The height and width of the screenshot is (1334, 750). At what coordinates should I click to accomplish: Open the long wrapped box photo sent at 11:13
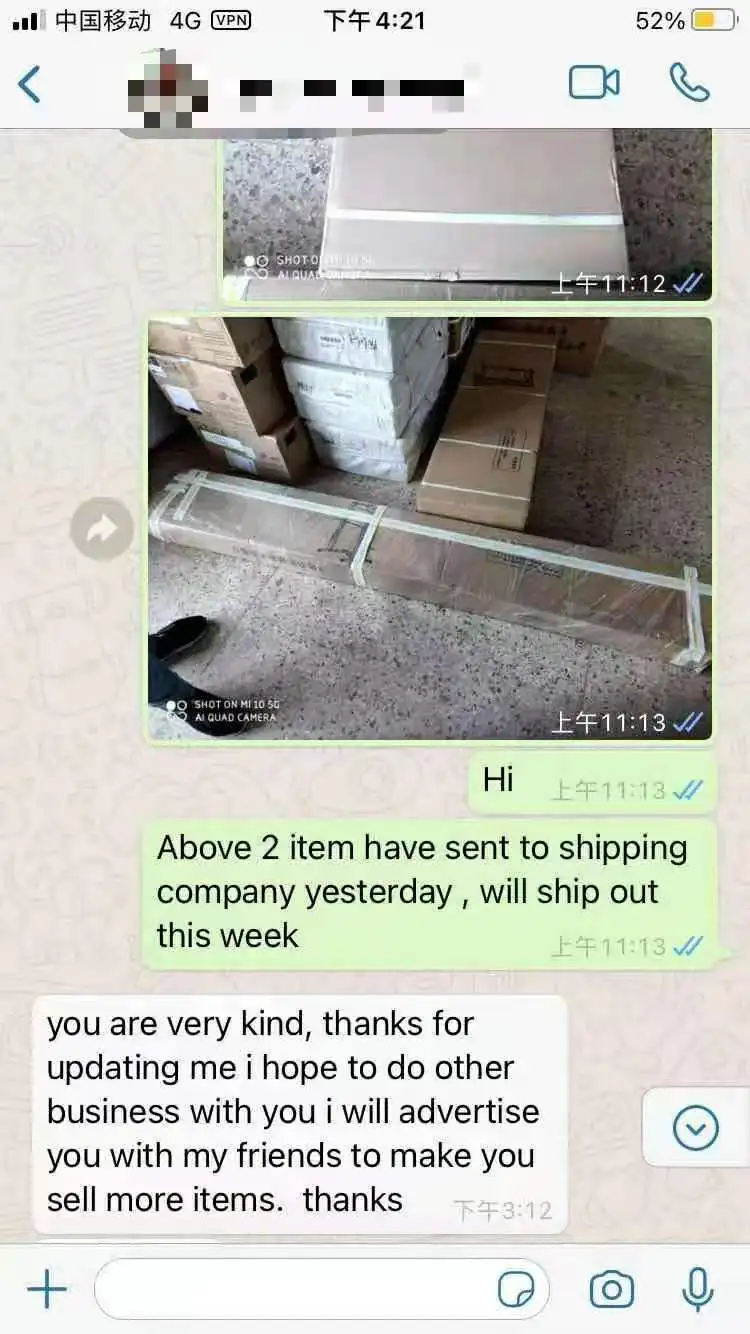430,529
